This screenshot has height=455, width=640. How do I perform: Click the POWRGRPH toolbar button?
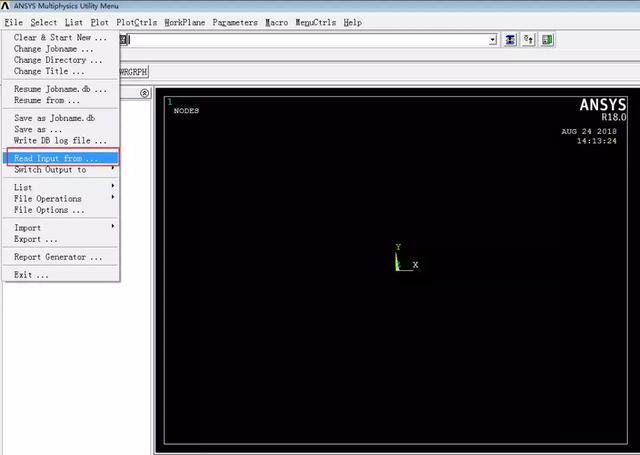(133, 72)
